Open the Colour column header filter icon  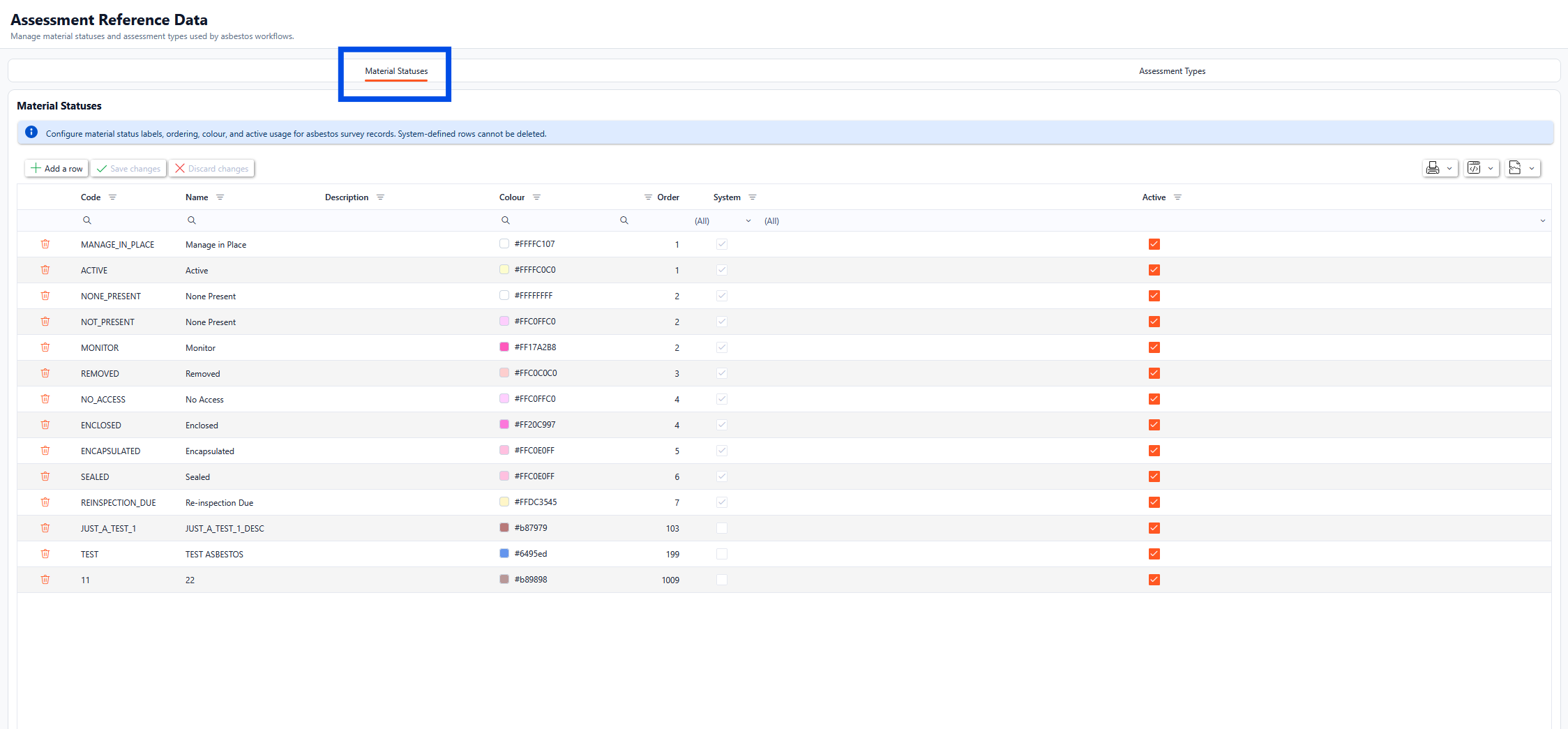click(x=536, y=197)
